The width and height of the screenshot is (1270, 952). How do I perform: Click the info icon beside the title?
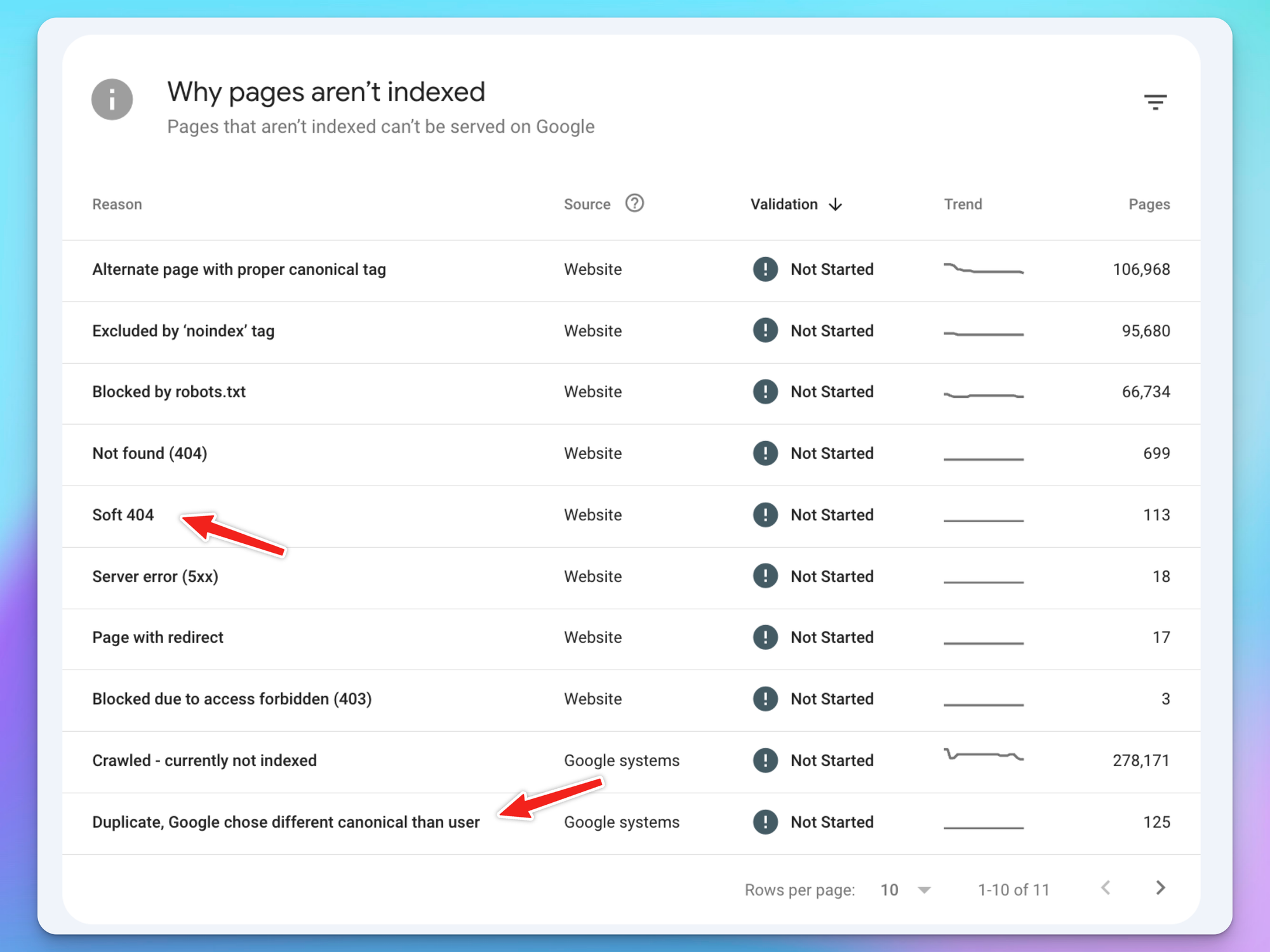[112, 100]
